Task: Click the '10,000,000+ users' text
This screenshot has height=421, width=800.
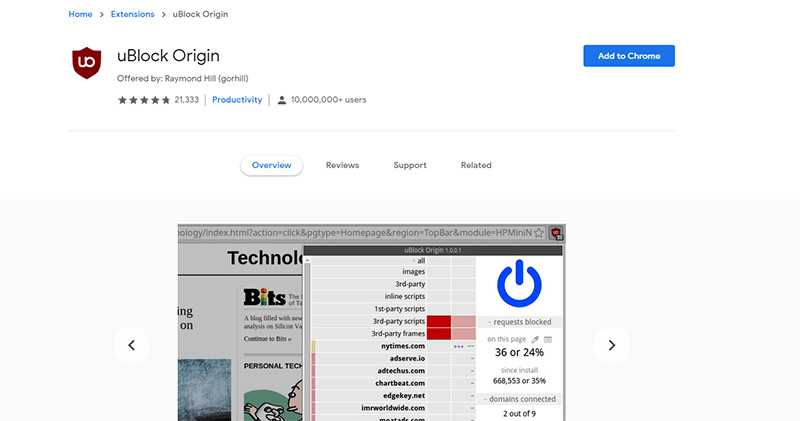Action: point(329,100)
